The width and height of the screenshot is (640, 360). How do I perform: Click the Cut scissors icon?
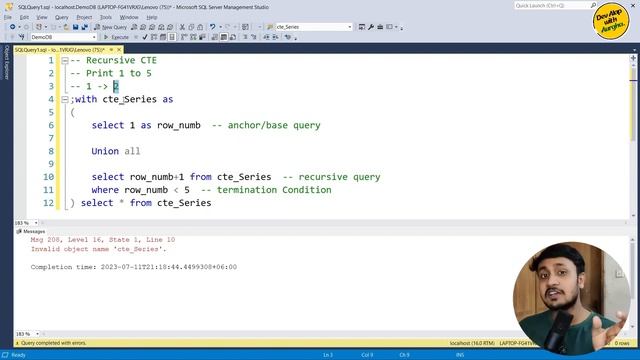point(182,27)
